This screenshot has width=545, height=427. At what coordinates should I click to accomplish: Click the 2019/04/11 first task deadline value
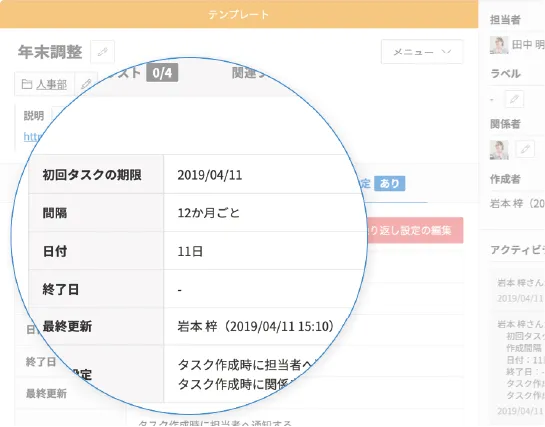pos(210,175)
